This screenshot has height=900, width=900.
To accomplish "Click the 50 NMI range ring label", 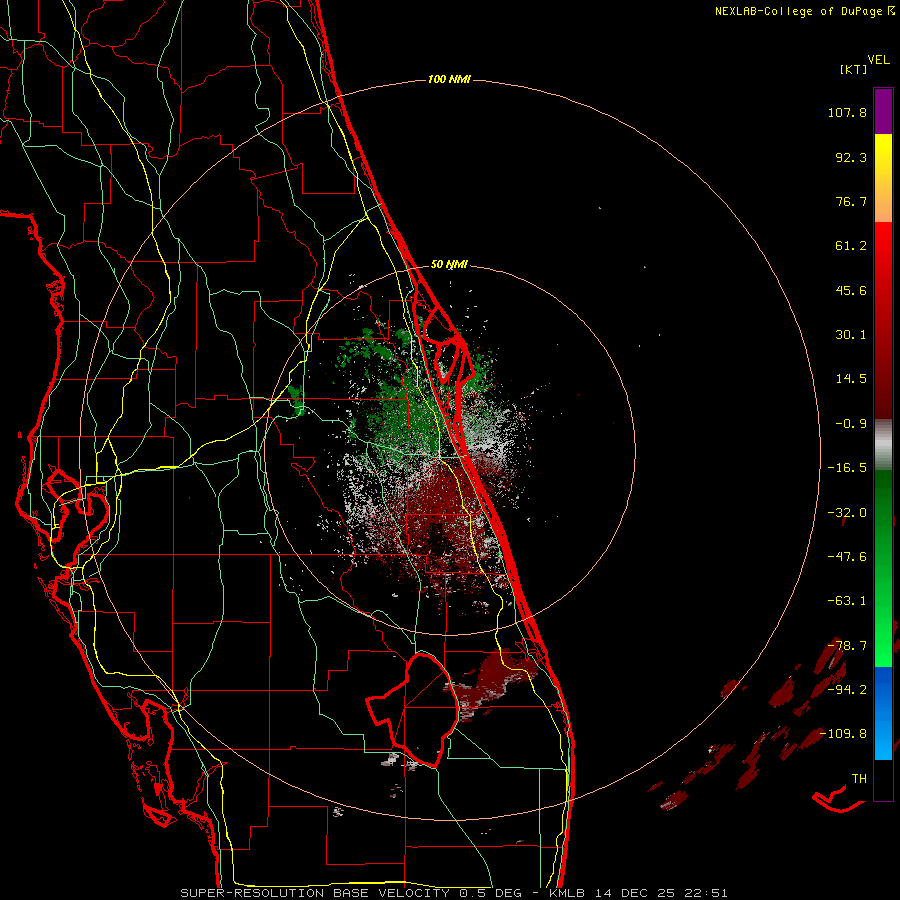I will tap(449, 265).
